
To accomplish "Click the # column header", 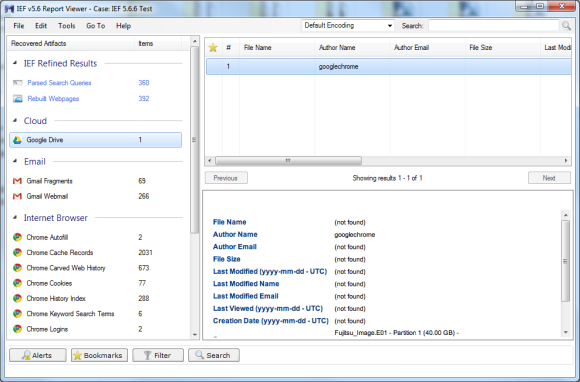I will (x=231, y=47).
